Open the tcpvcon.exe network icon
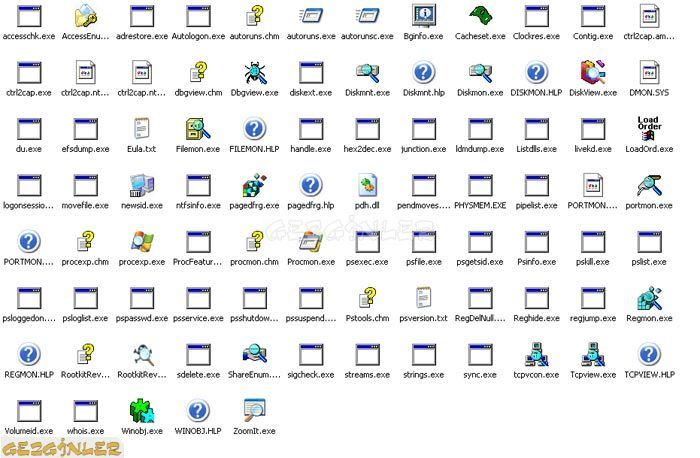Image resolution: width=700 pixels, height=458 pixels. click(536, 354)
